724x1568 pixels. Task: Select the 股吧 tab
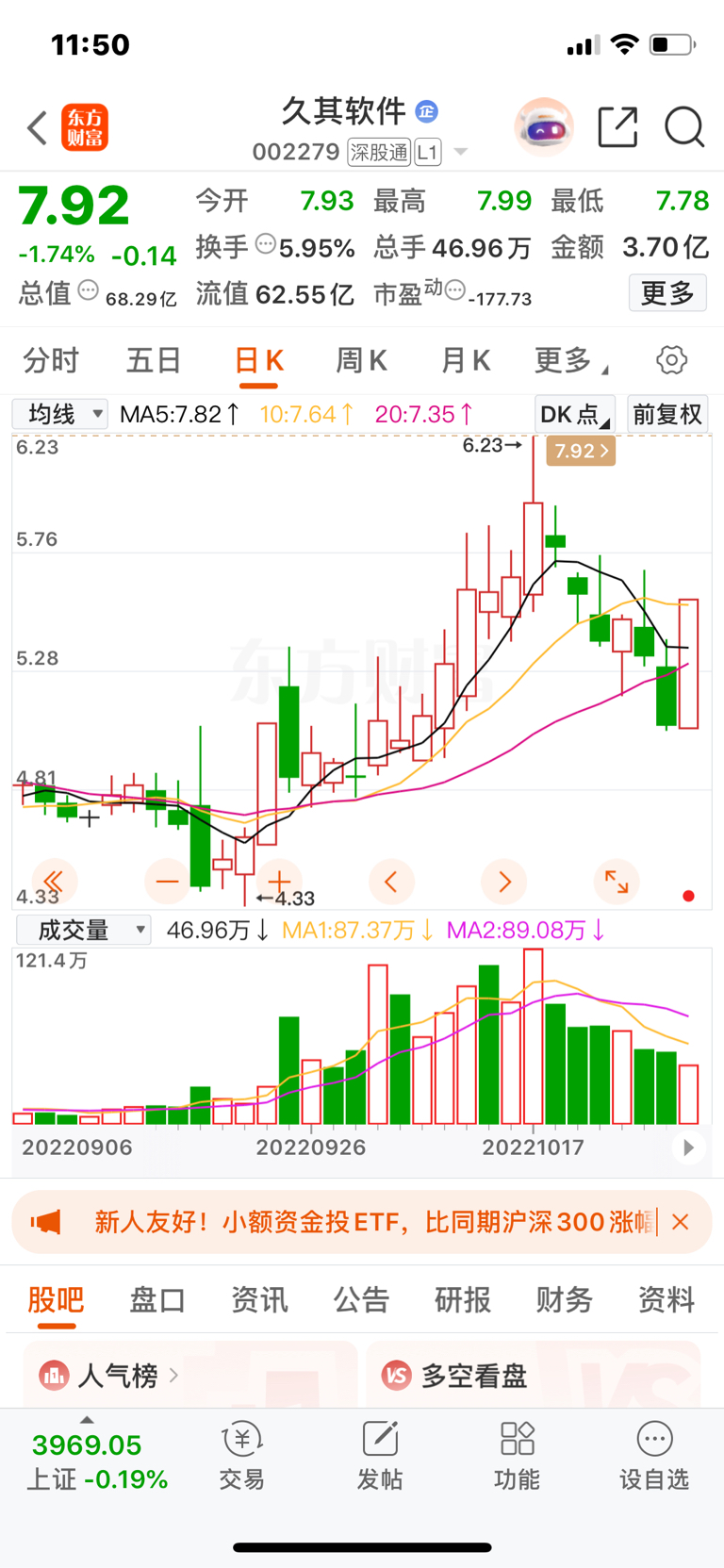[56, 1299]
